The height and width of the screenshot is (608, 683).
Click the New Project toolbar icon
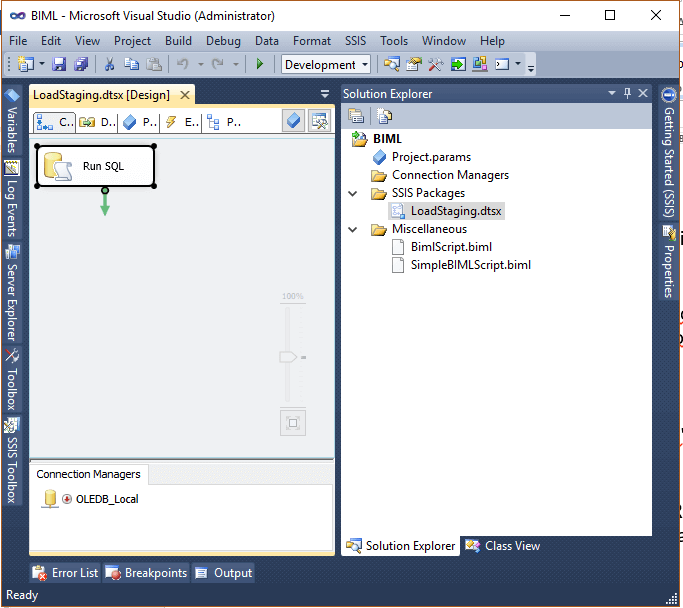click(x=26, y=64)
